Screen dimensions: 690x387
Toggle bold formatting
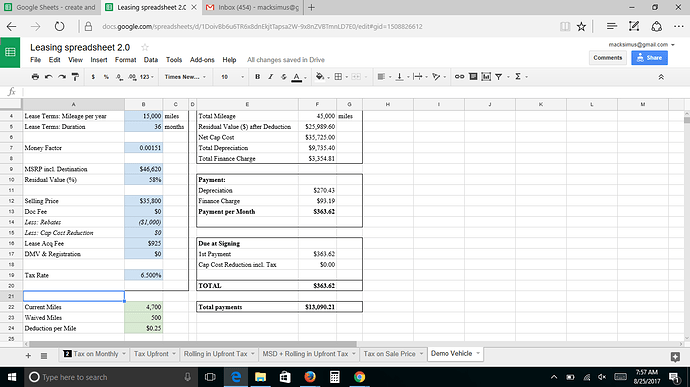click(257, 77)
